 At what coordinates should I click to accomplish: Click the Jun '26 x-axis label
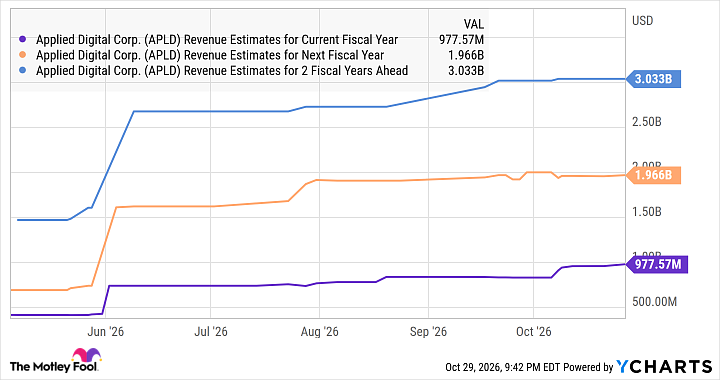click(x=106, y=331)
